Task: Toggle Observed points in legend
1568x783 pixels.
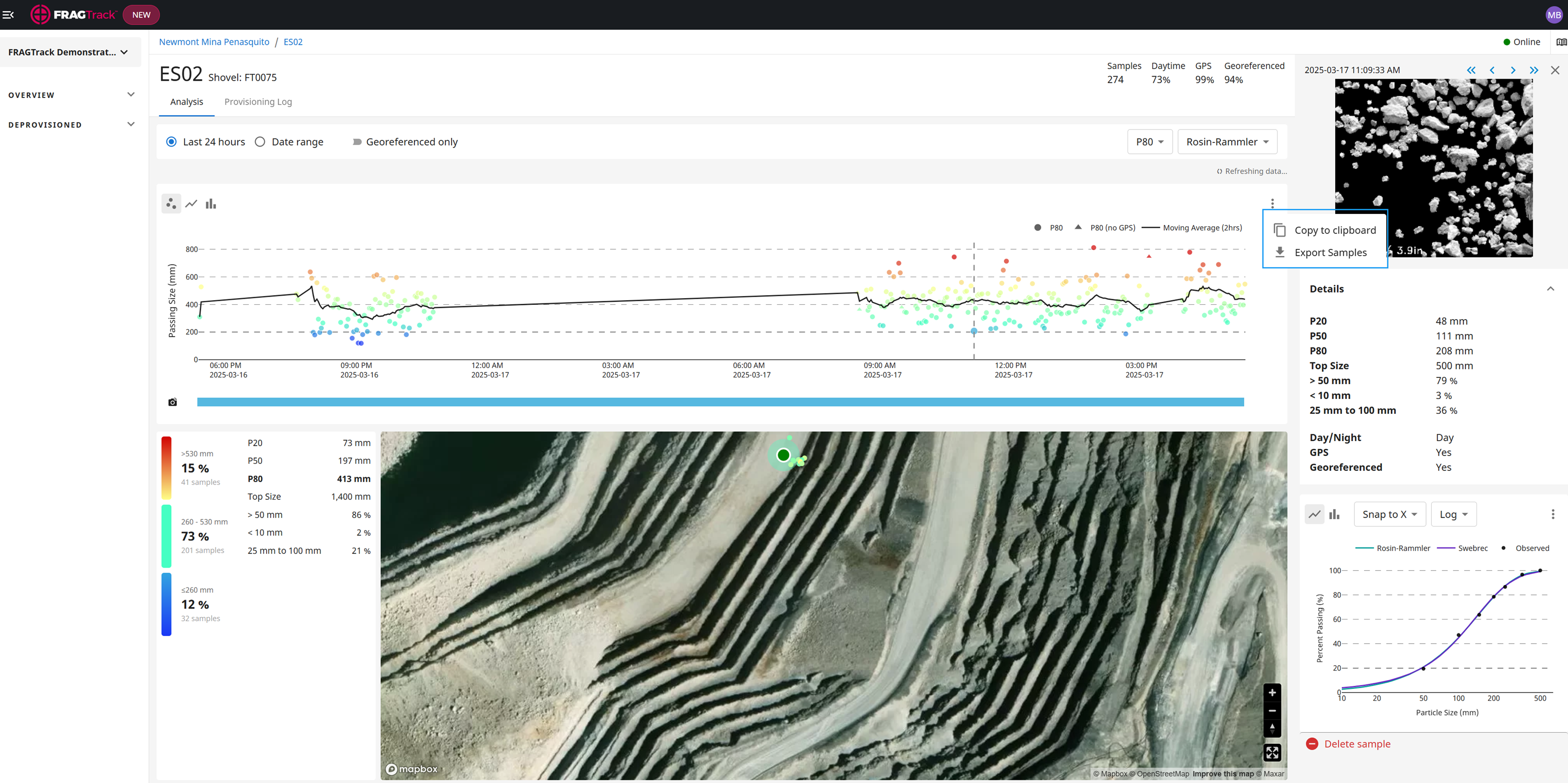Action: 1525,548
